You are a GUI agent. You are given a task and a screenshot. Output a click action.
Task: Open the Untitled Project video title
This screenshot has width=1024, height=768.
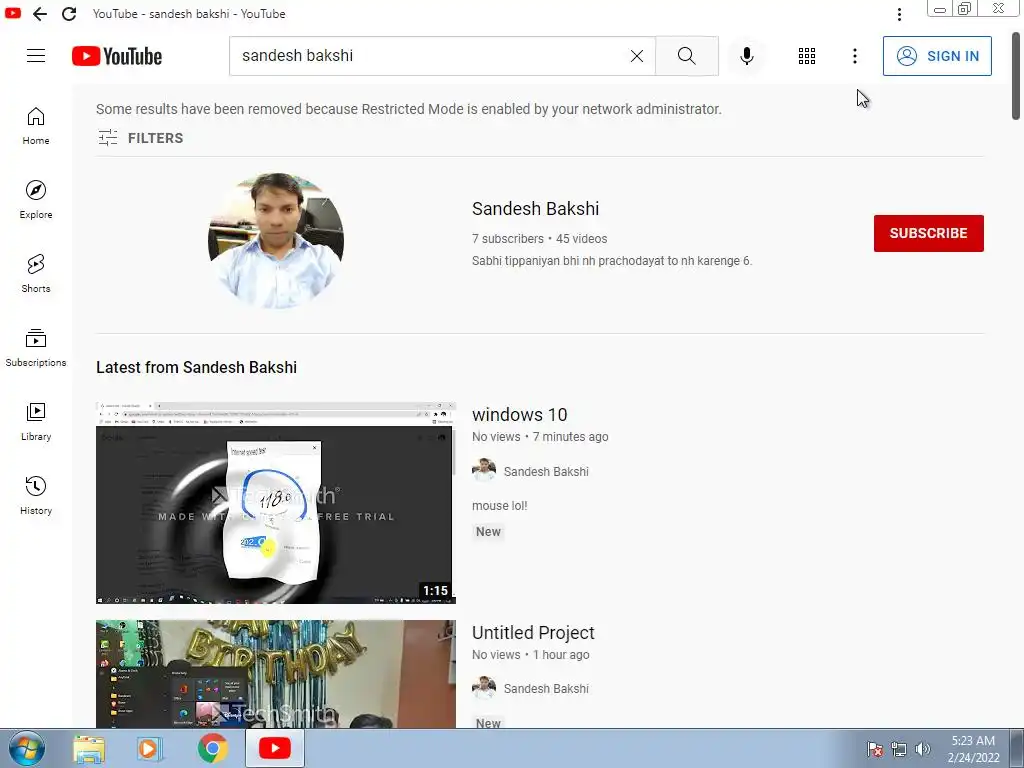[533, 633]
